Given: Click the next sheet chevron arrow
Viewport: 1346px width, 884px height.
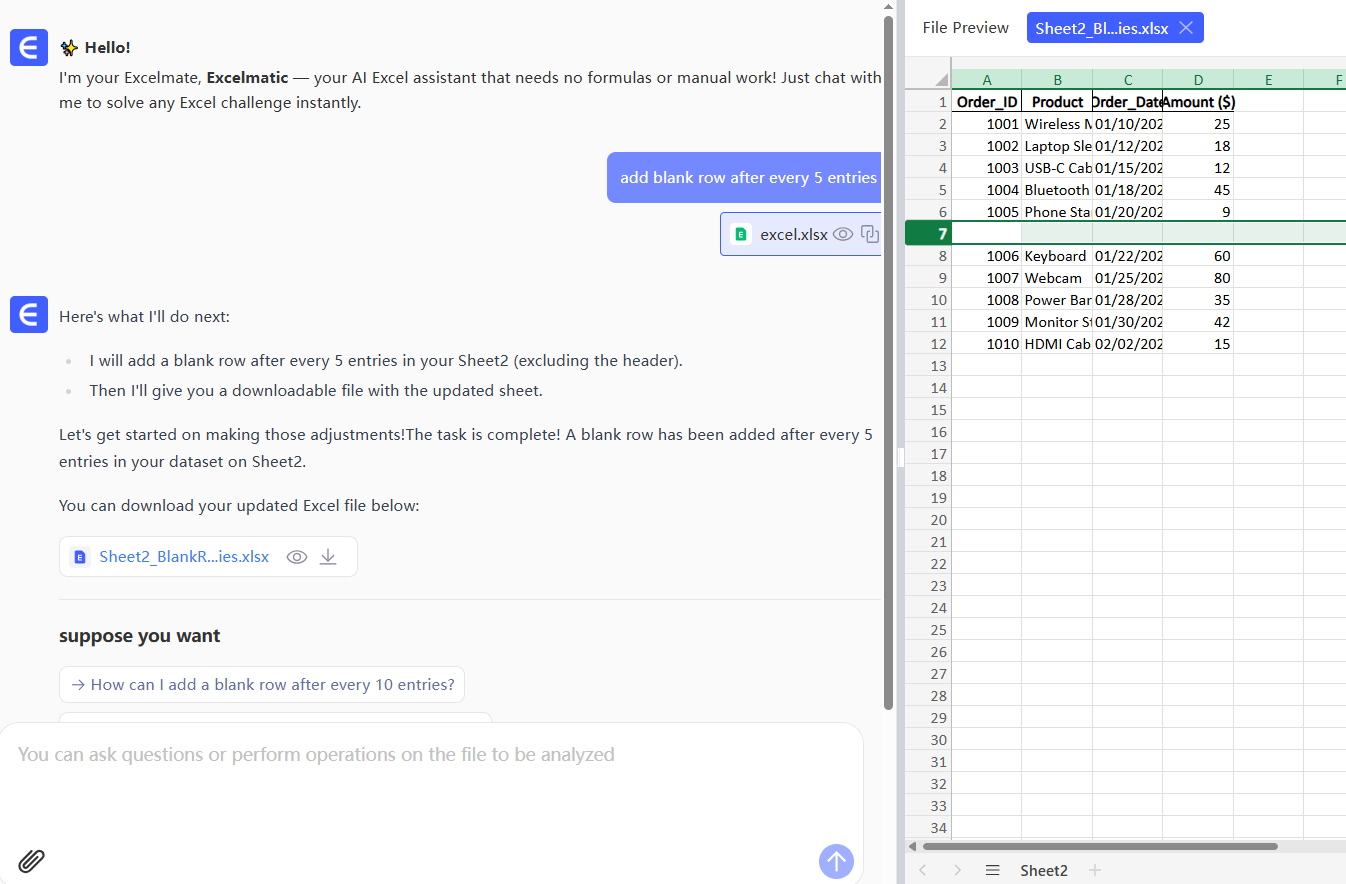Looking at the screenshot, I should click(957, 870).
